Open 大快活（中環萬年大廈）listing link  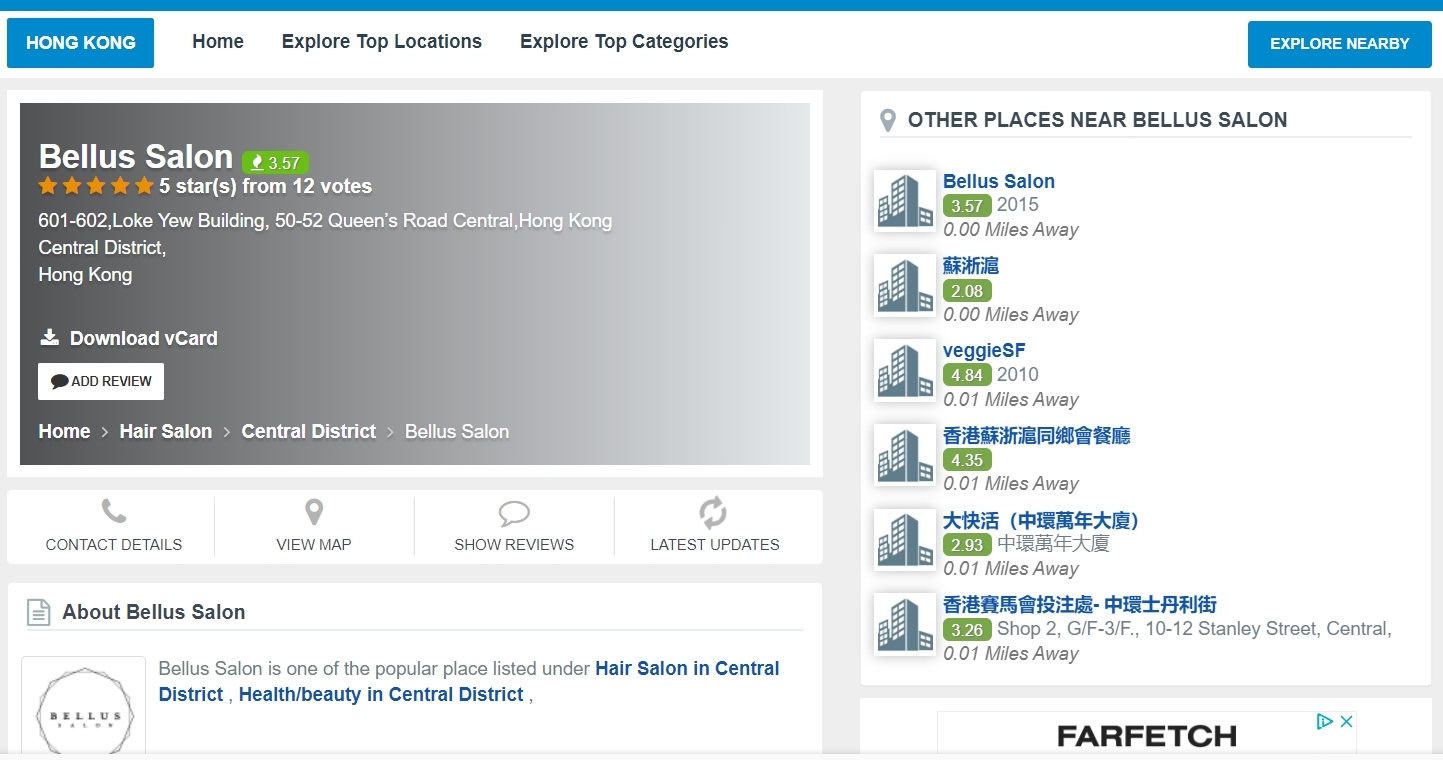(x=1042, y=520)
